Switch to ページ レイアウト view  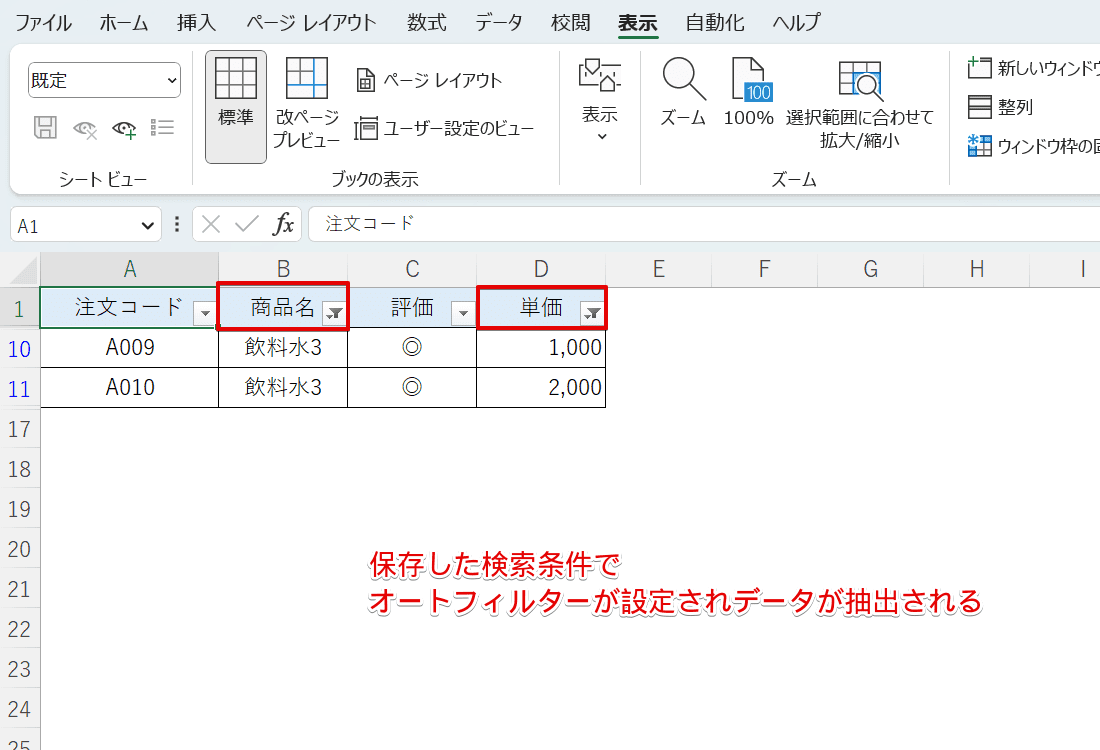coord(429,81)
